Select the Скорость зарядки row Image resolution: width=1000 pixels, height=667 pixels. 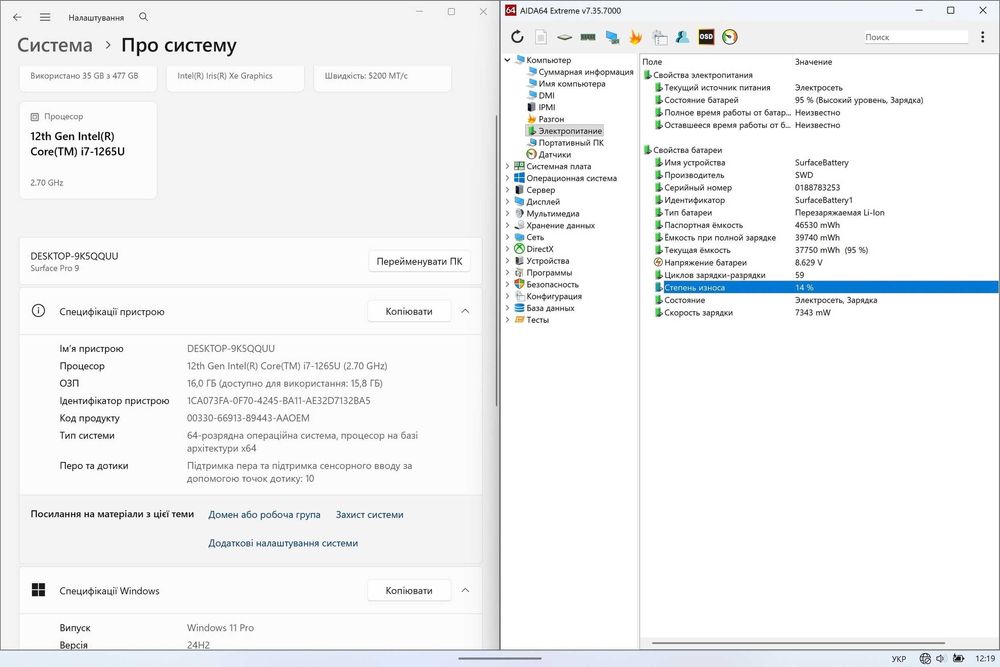[x=826, y=312]
